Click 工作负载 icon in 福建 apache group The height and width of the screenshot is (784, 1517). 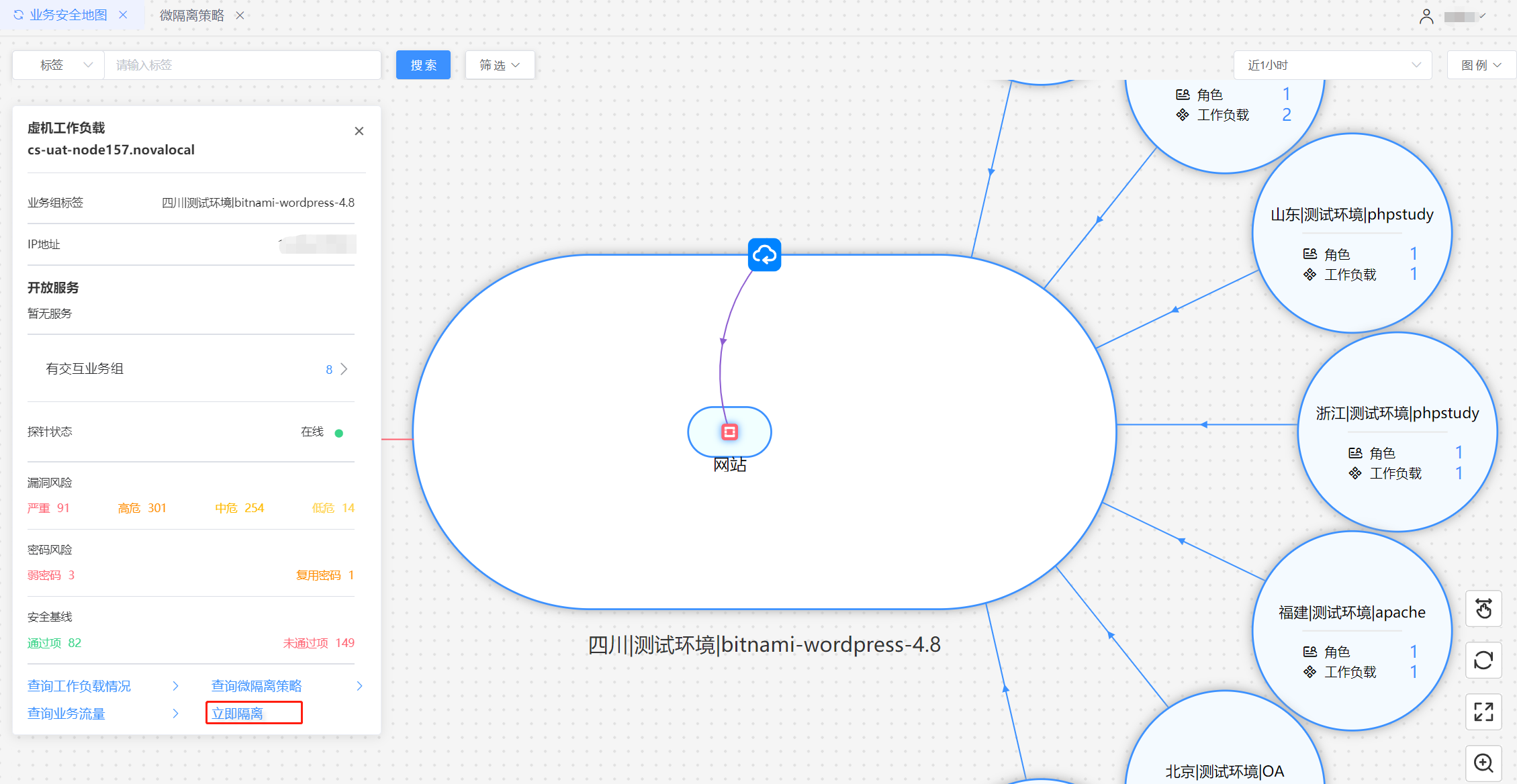pyautogui.click(x=1309, y=672)
